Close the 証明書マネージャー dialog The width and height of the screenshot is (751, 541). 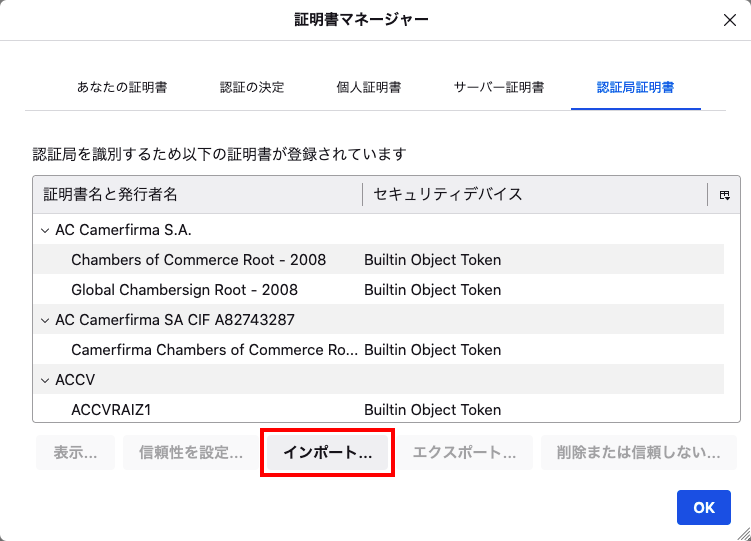click(729, 20)
